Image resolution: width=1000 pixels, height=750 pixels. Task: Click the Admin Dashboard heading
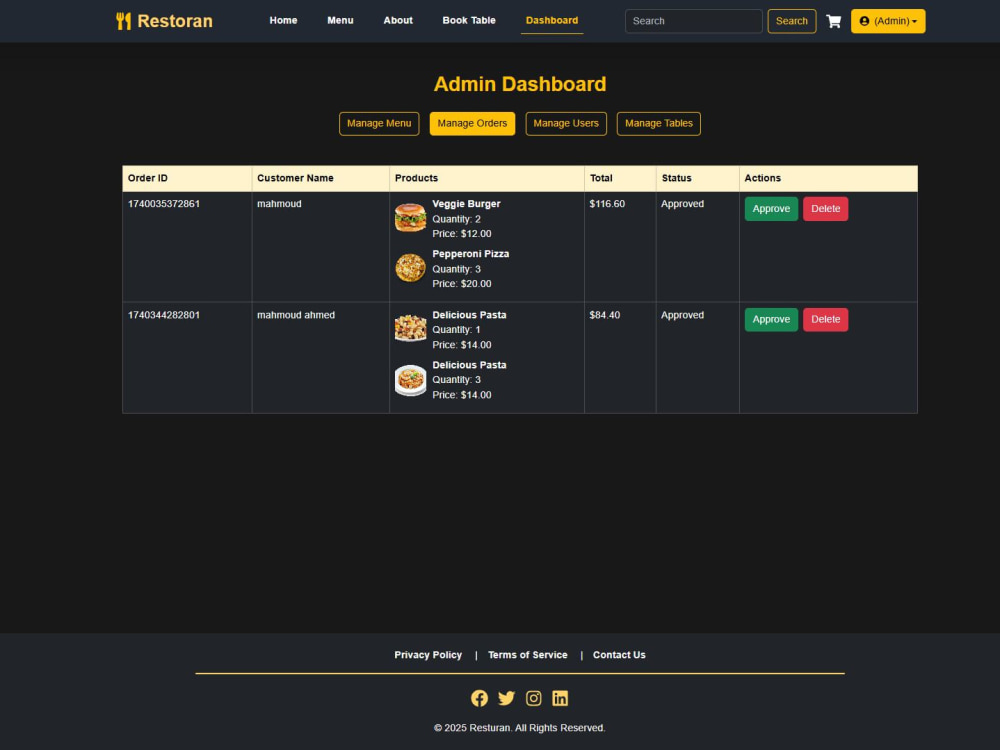pos(520,84)
